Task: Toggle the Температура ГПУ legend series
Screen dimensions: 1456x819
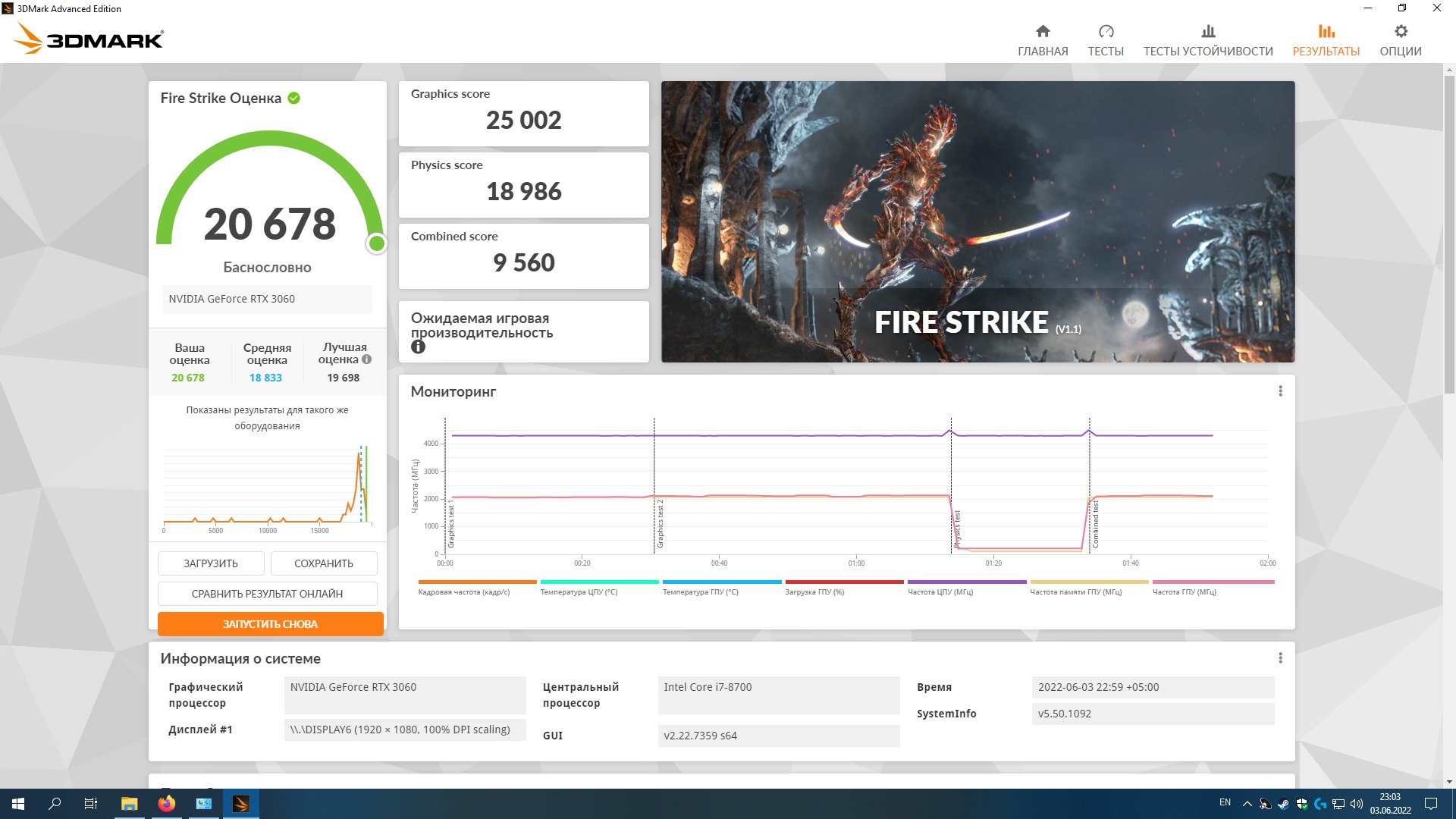Action: (x=700, y=591)
